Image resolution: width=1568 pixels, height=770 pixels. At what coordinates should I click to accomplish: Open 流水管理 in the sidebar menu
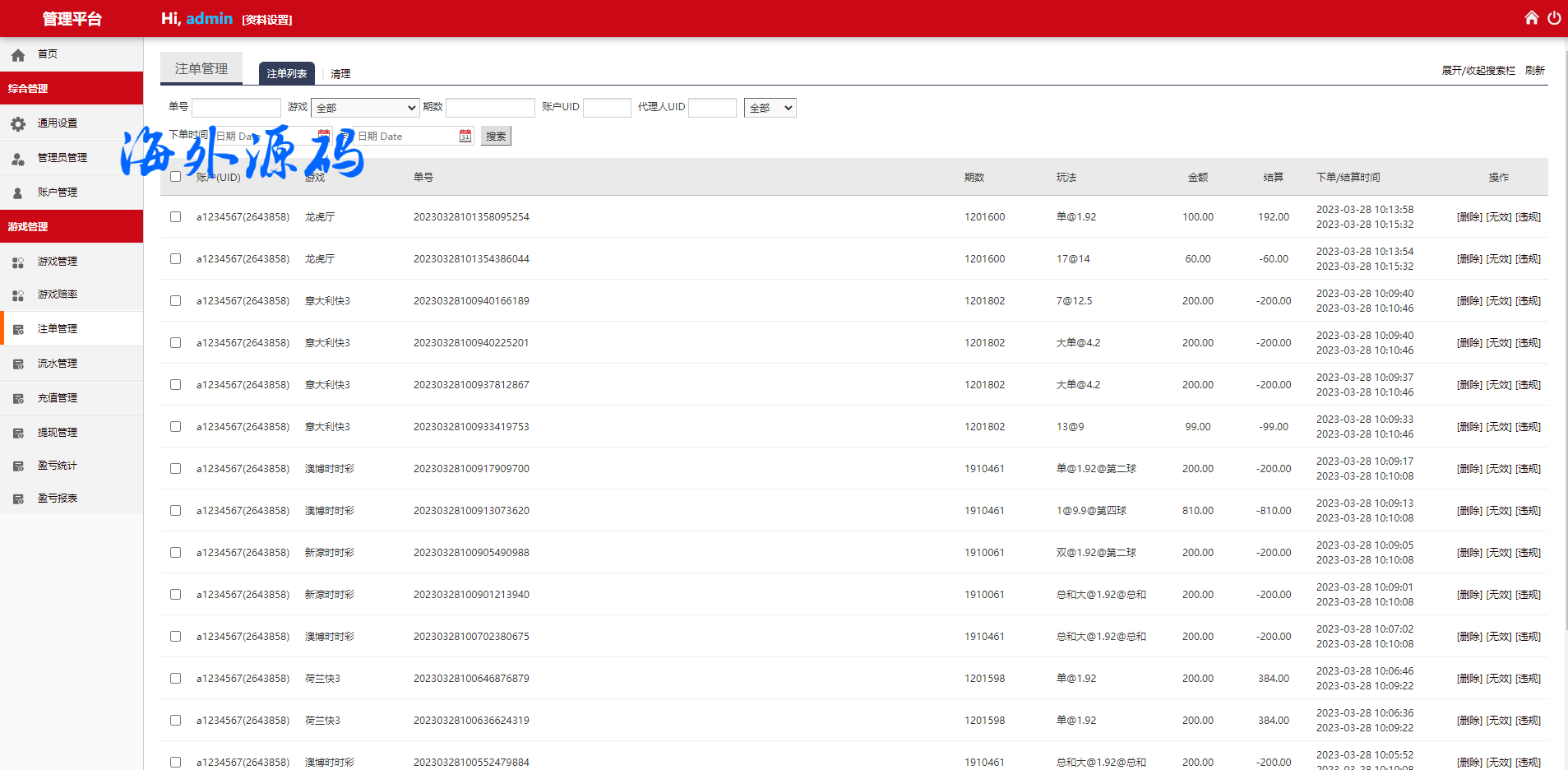click(58, 364)
